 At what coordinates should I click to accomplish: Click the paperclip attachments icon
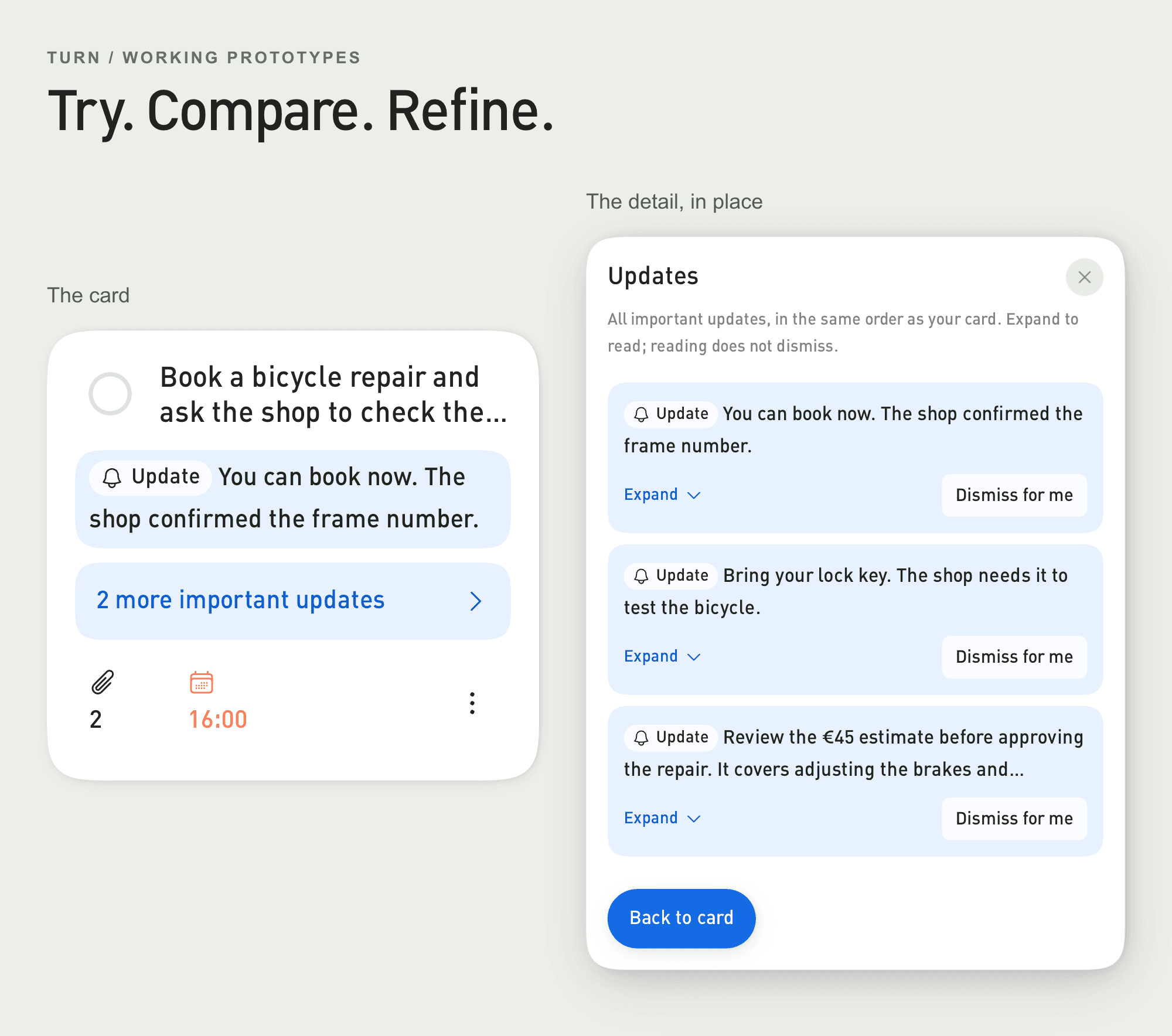point(103,683)
